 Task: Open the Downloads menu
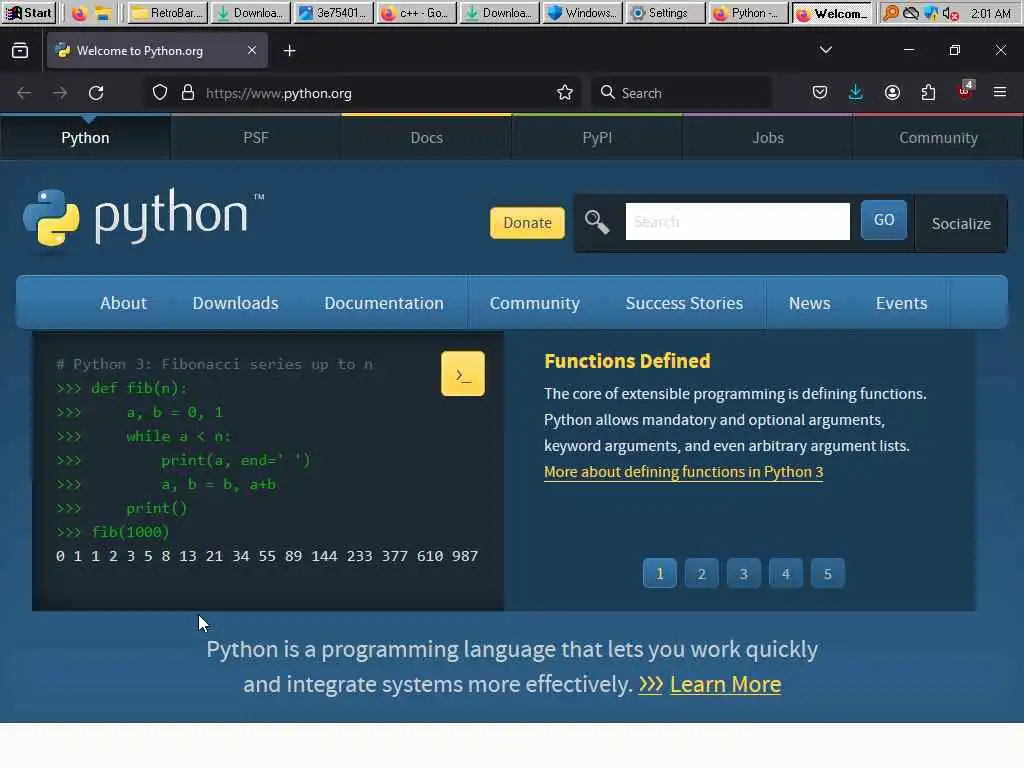coord(235,303)
